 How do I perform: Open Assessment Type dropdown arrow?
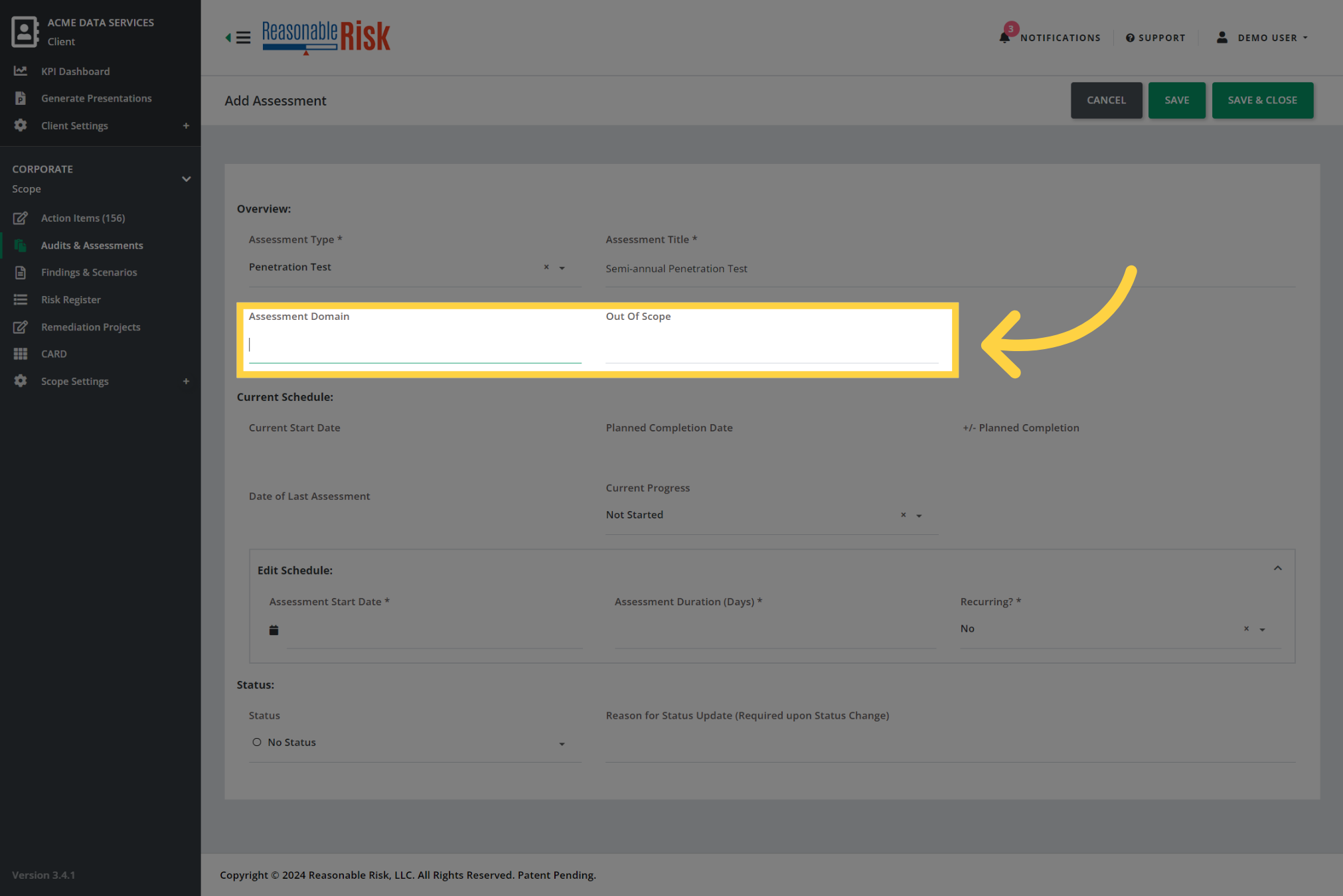[x=562, y=268]
